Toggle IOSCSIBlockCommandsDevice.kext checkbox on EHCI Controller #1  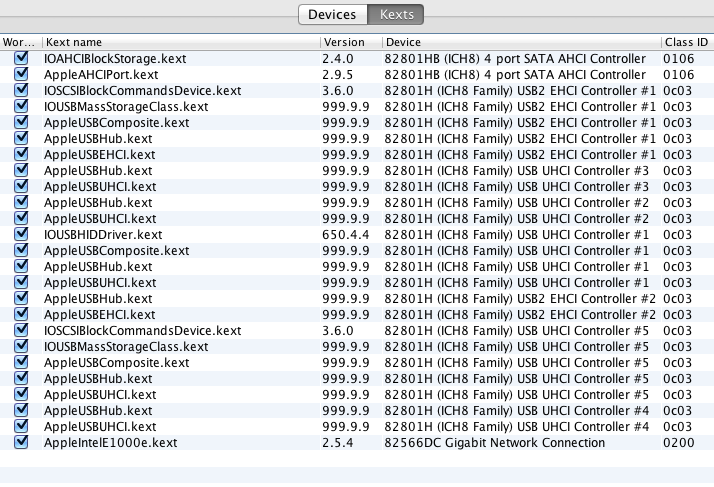pos(21,90)
